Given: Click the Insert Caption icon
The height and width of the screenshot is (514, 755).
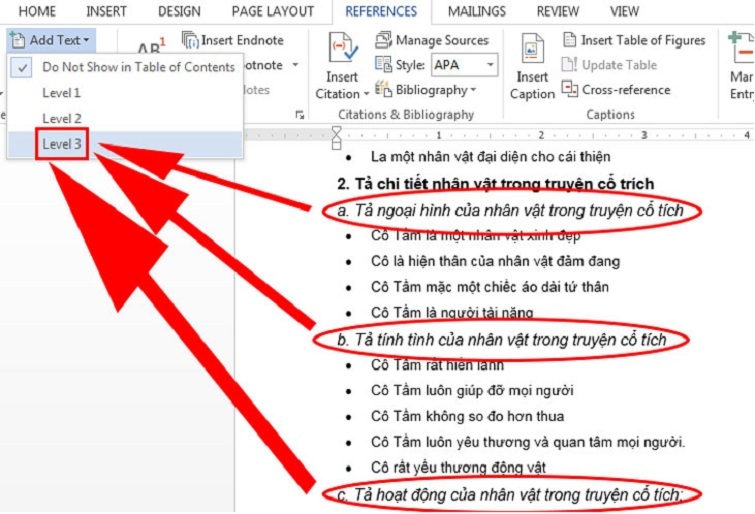Looking at the screenshot, I should 531,50.
